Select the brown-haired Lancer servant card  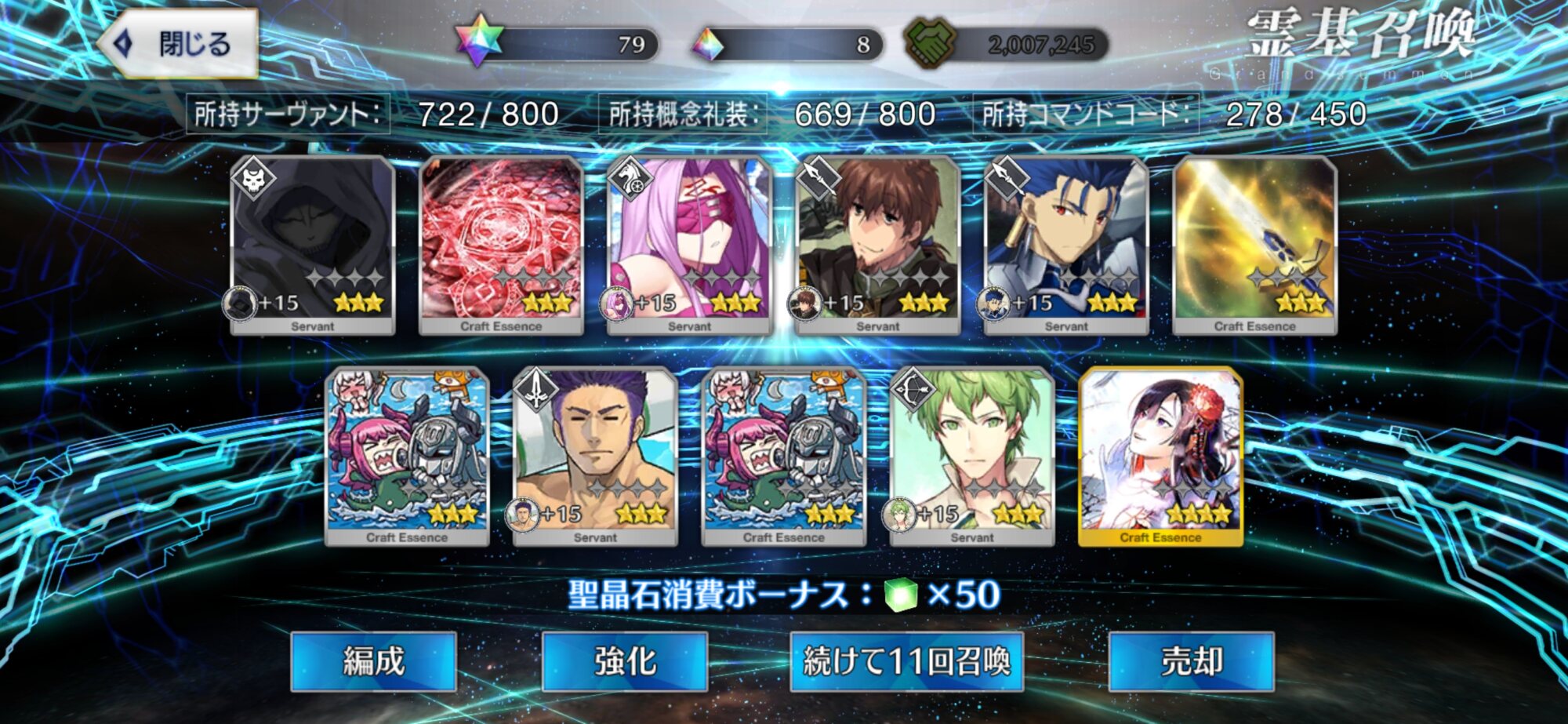pyautogui.click(x=878, y=246)
